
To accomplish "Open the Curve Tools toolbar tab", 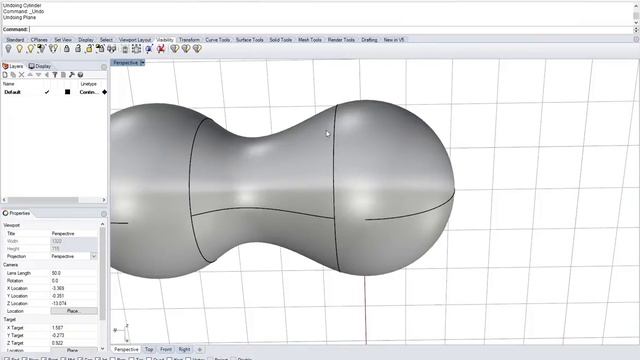I will coord(218,40).
